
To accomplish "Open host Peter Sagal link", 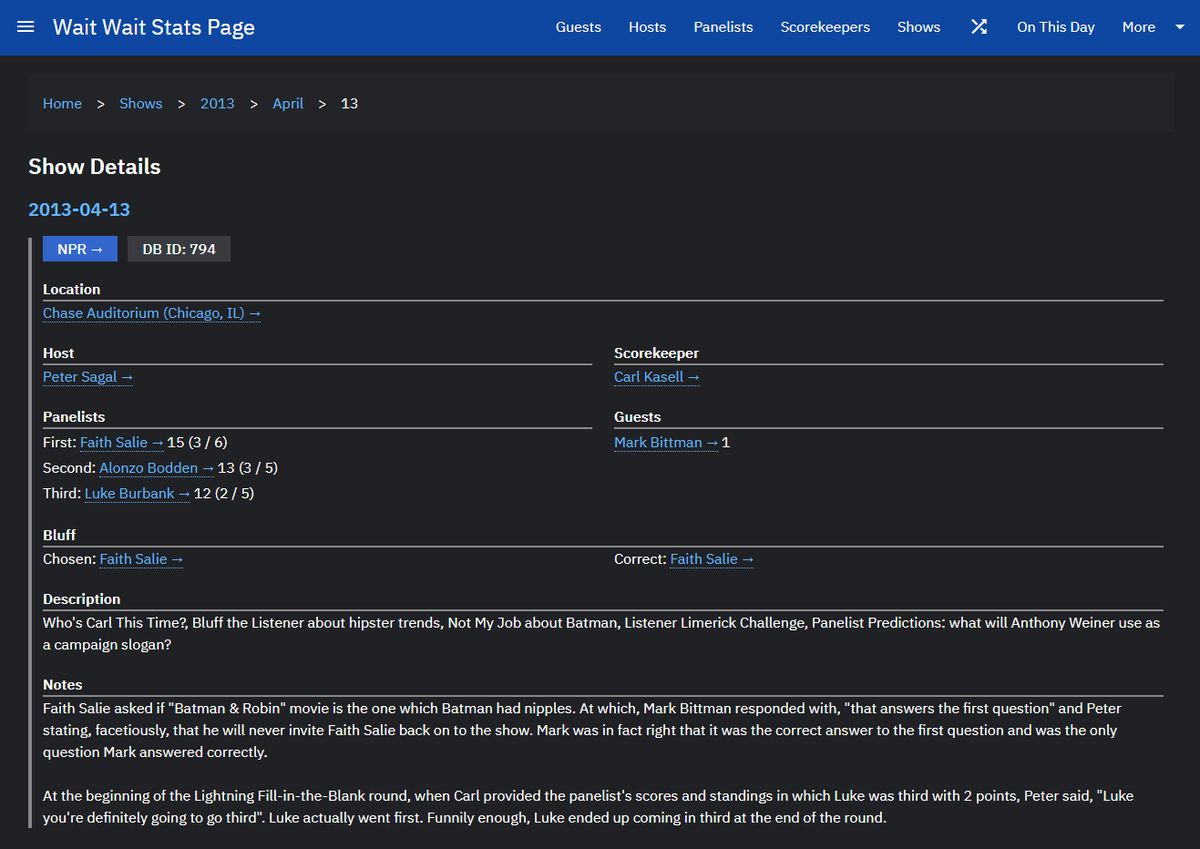I will click(88, 377).
